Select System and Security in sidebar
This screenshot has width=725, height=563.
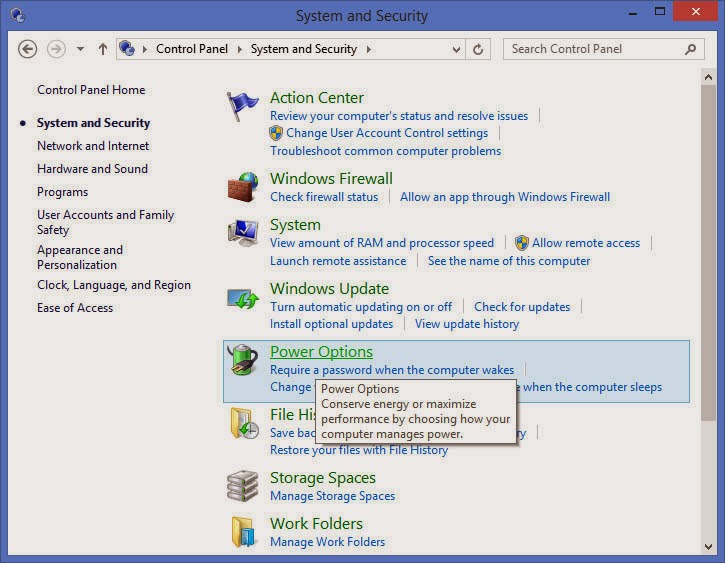(93, 123)
